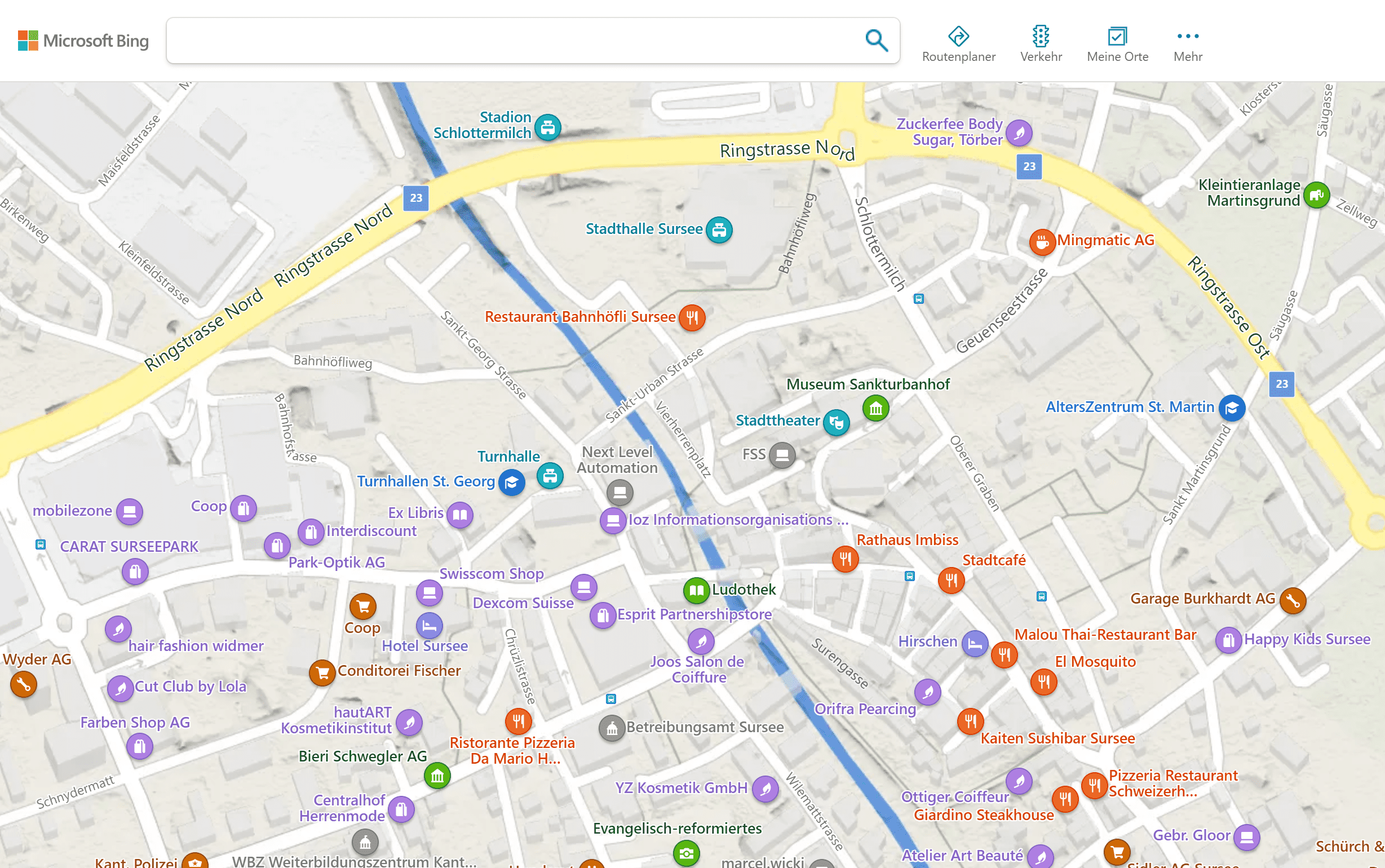1385x868 pixels.
Task: Go to Microsoft Bing home logo
Action: click(83, 41)
